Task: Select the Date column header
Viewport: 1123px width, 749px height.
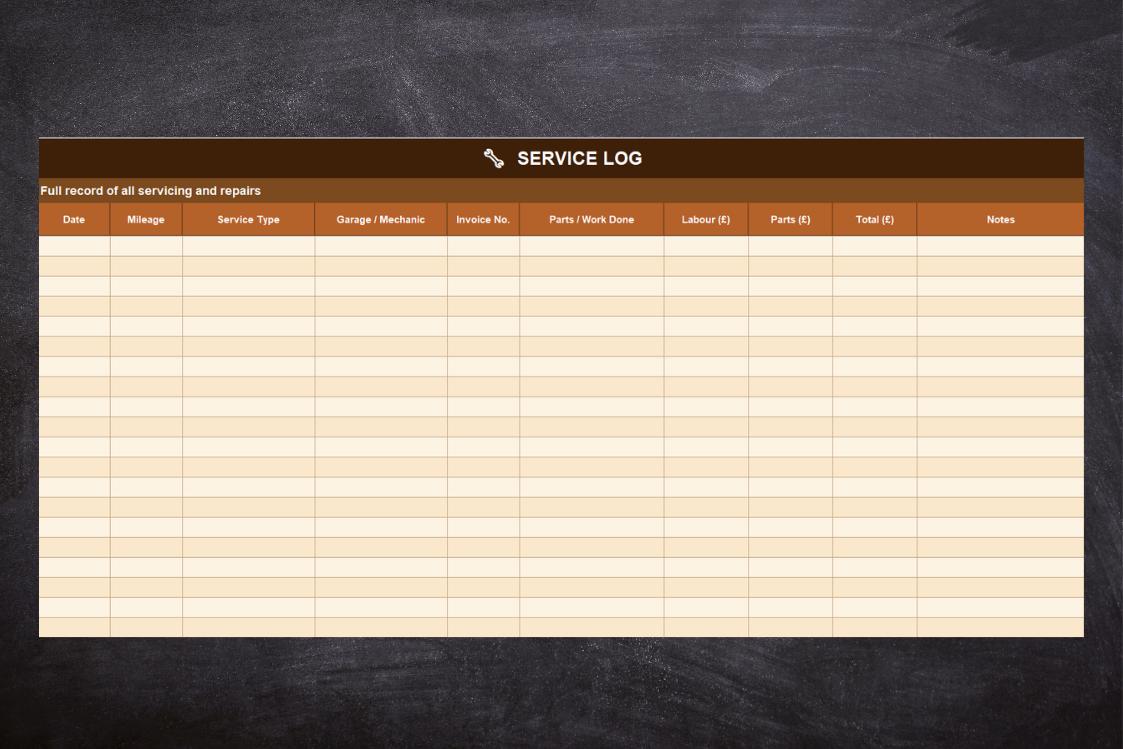Action: pyautogui.click(x=74, y=219)
